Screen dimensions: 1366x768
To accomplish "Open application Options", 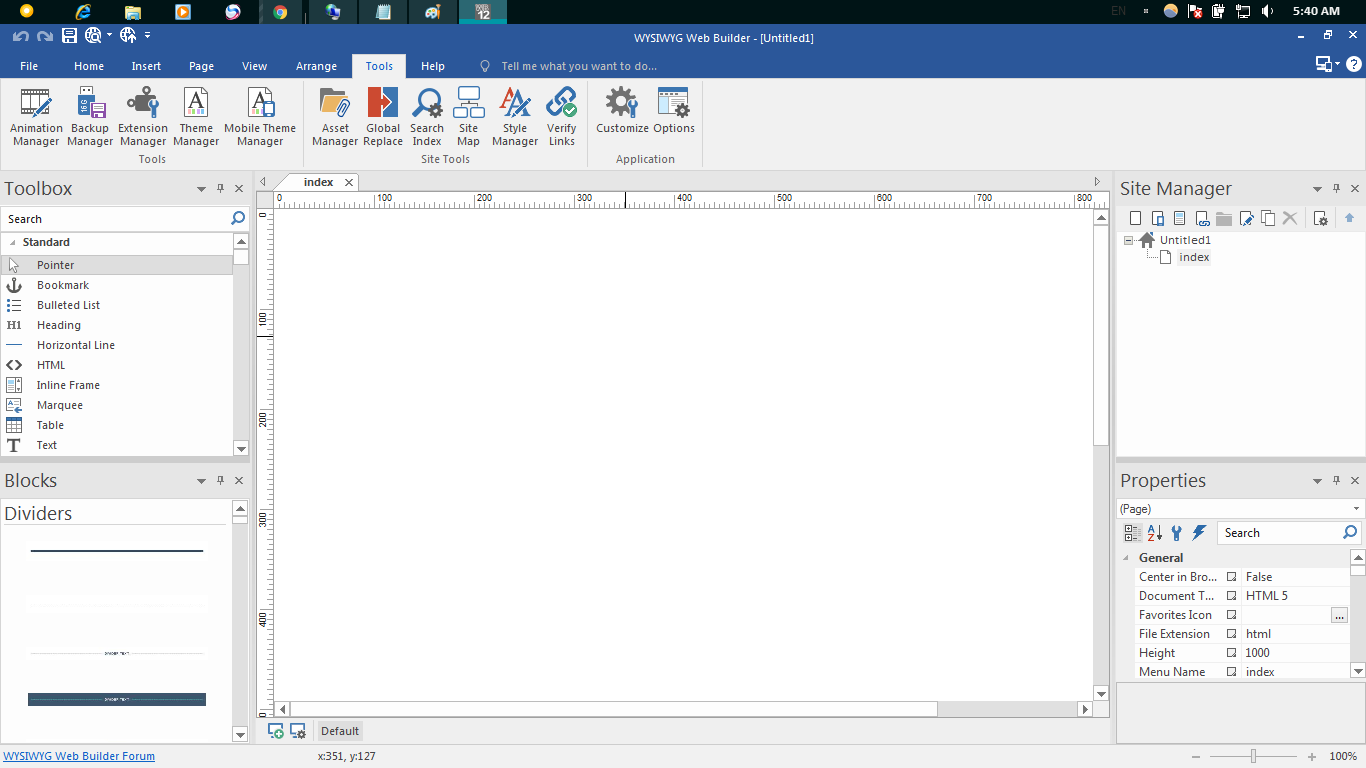I will click(x=674, y=110).
